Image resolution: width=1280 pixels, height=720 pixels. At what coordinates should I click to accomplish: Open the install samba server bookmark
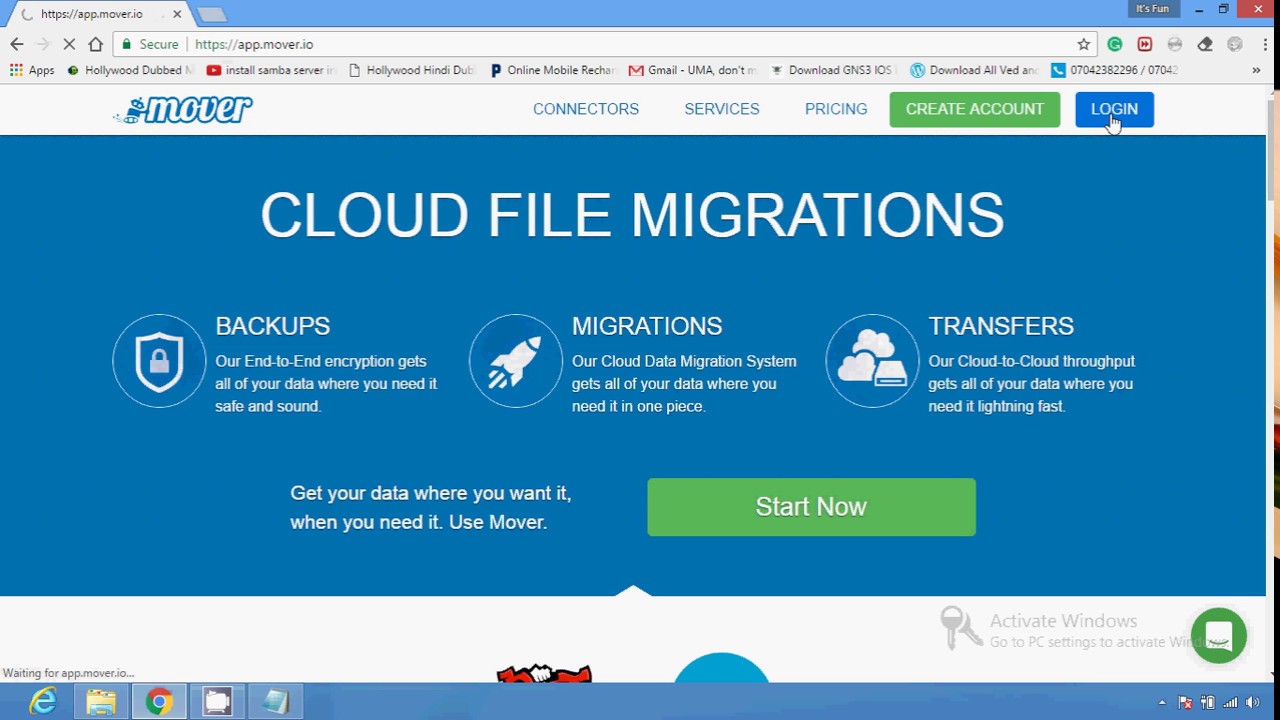click(271, 70)
